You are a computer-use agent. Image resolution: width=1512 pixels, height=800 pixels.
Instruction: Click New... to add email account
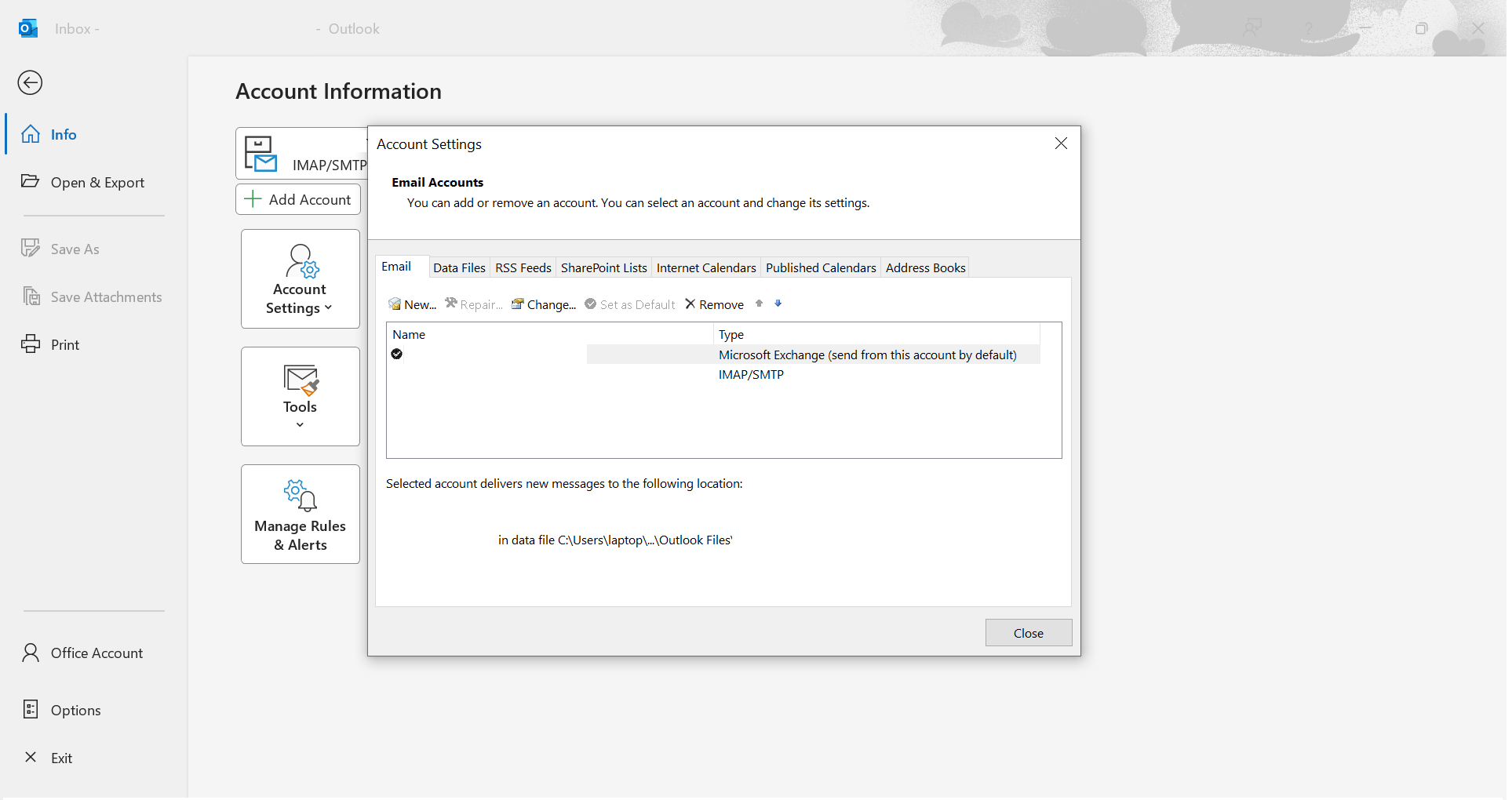coord(413,305)
